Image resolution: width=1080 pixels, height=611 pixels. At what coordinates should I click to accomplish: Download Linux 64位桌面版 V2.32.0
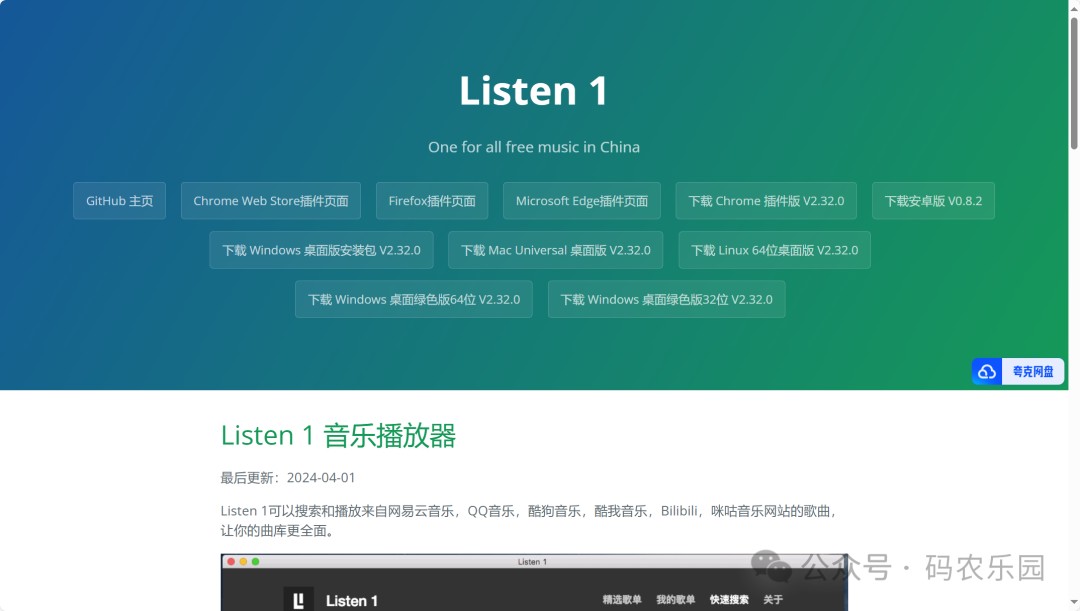[x=774, y=250]
